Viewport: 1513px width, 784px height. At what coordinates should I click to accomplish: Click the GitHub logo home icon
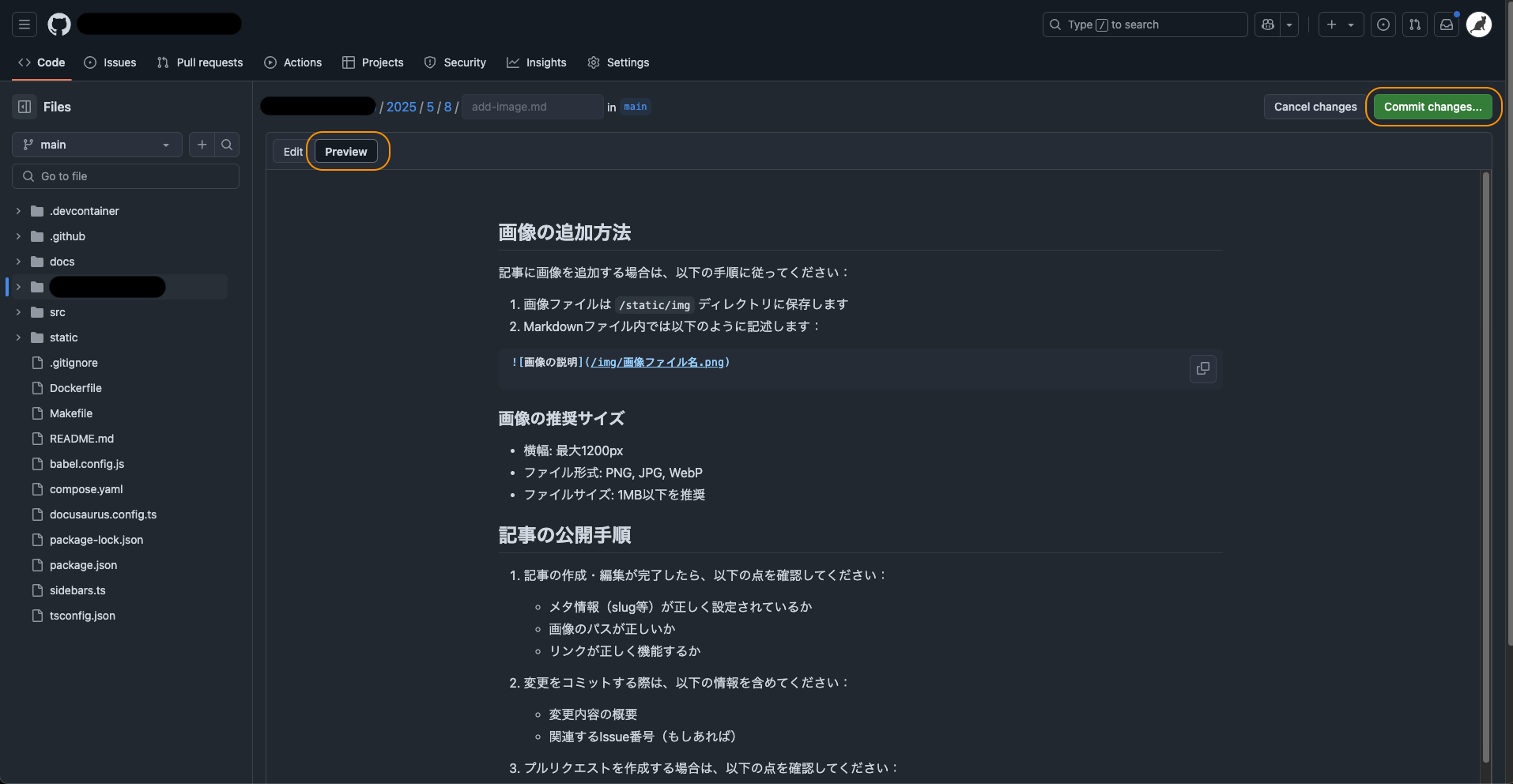point(59,24)
